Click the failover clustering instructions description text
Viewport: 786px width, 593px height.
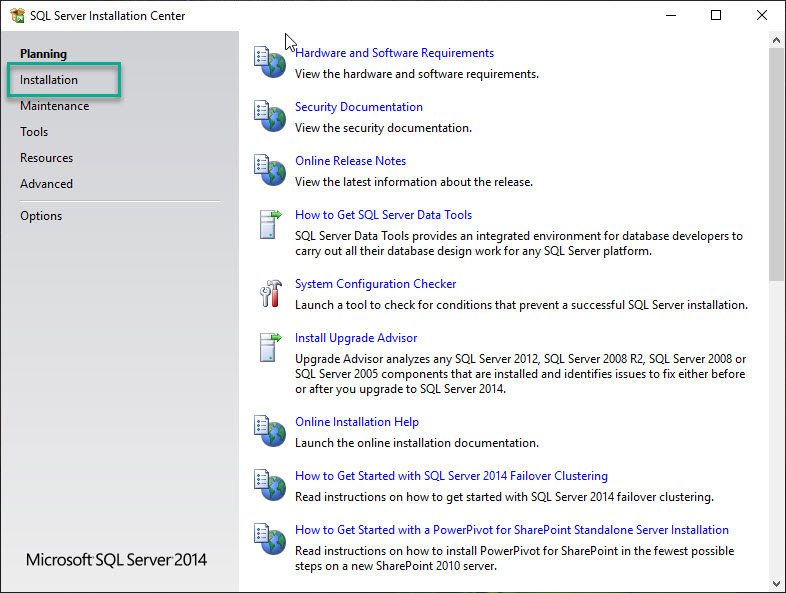[x=504, y=497]
